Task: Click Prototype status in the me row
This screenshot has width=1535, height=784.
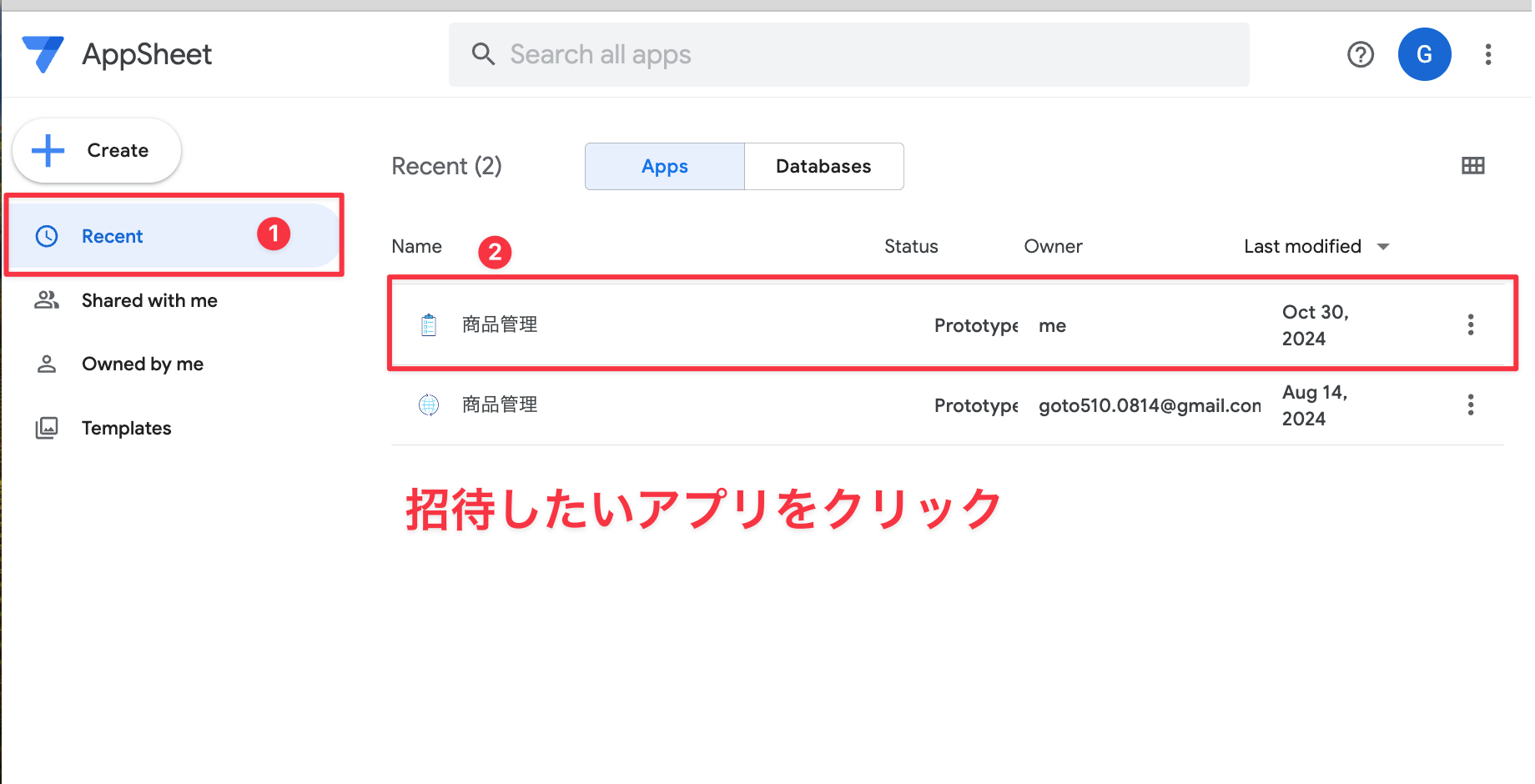Action: pos(976,325)
